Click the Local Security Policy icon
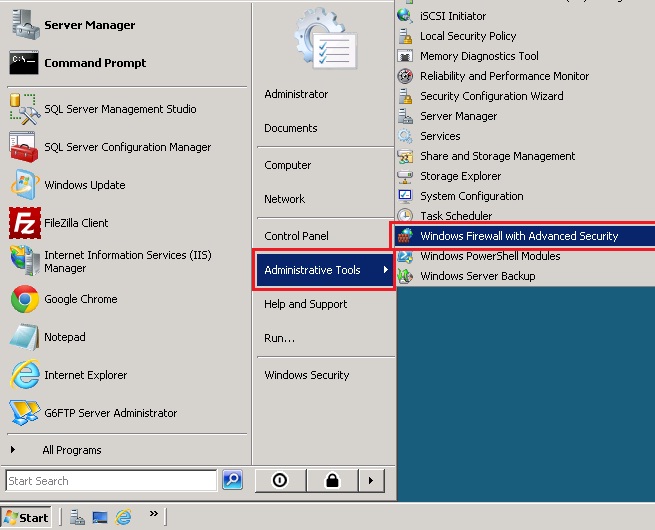 [x=405, y=36]
